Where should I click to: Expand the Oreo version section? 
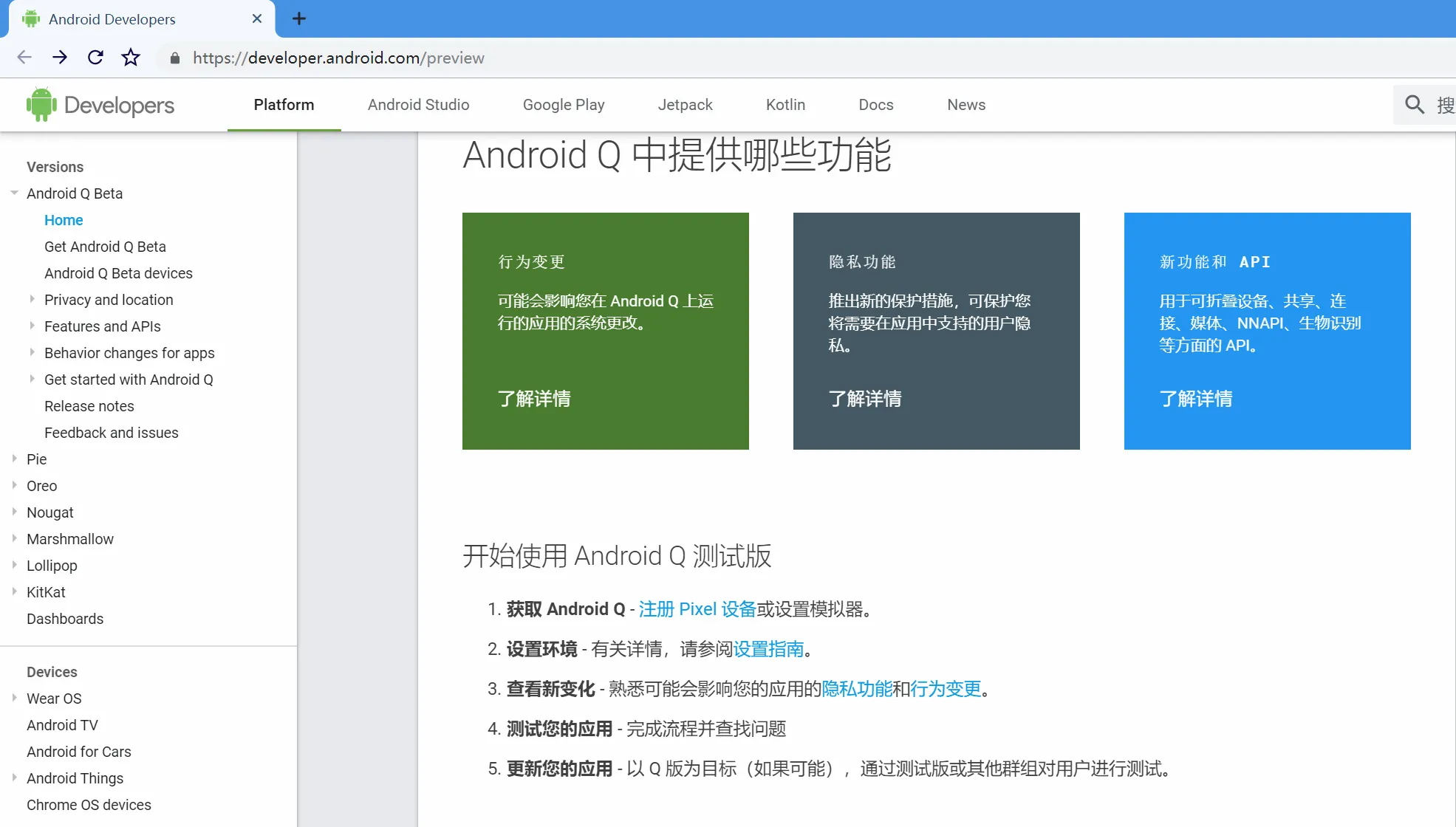click(14, 485)
